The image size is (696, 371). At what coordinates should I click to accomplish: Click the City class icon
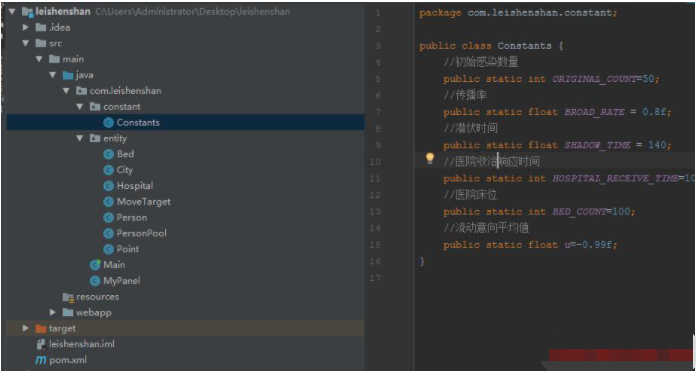[108, 170]
